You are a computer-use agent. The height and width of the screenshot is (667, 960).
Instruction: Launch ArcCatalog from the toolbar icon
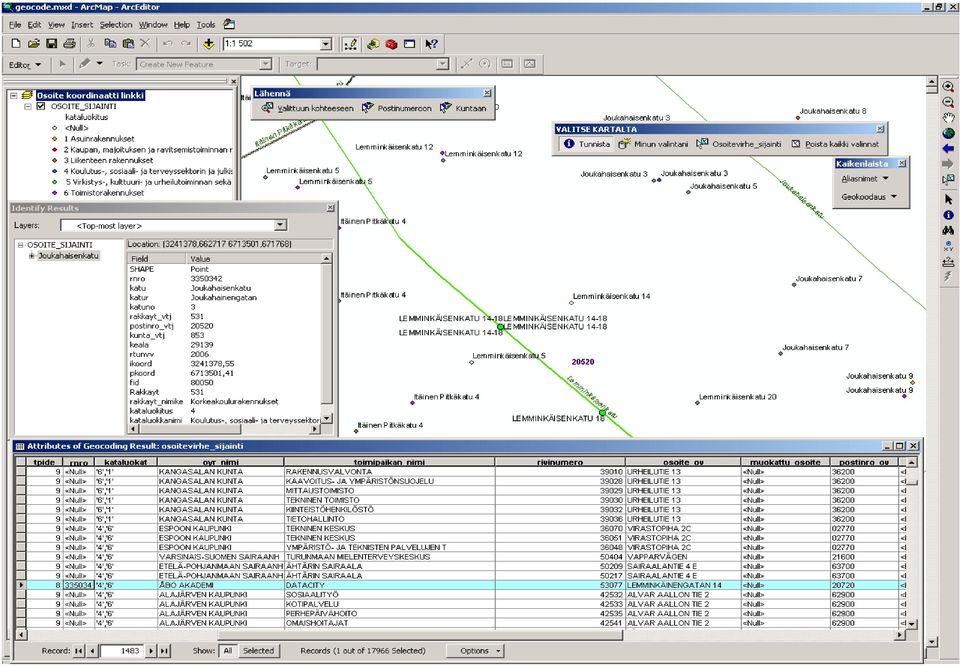[373, 44]
